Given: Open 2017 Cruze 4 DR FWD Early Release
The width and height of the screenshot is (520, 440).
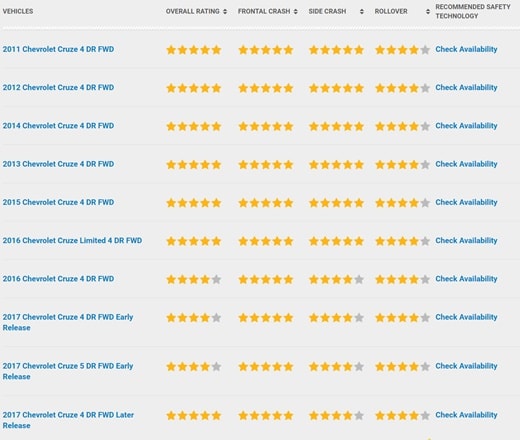Looking at the screenshot, I should pyautogui.click(x=68, y=322).
